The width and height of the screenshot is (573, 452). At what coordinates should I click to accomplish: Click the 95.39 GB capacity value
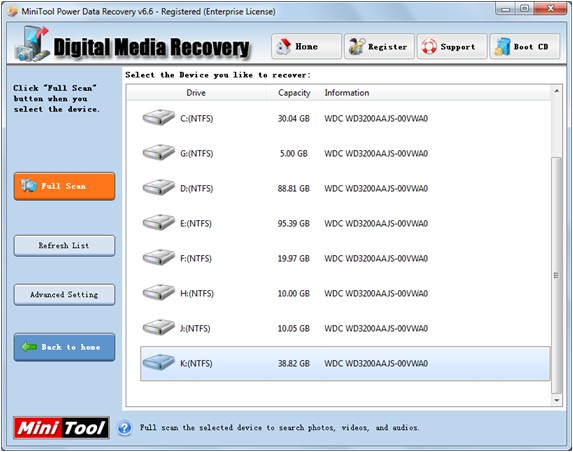coord(294,224)
